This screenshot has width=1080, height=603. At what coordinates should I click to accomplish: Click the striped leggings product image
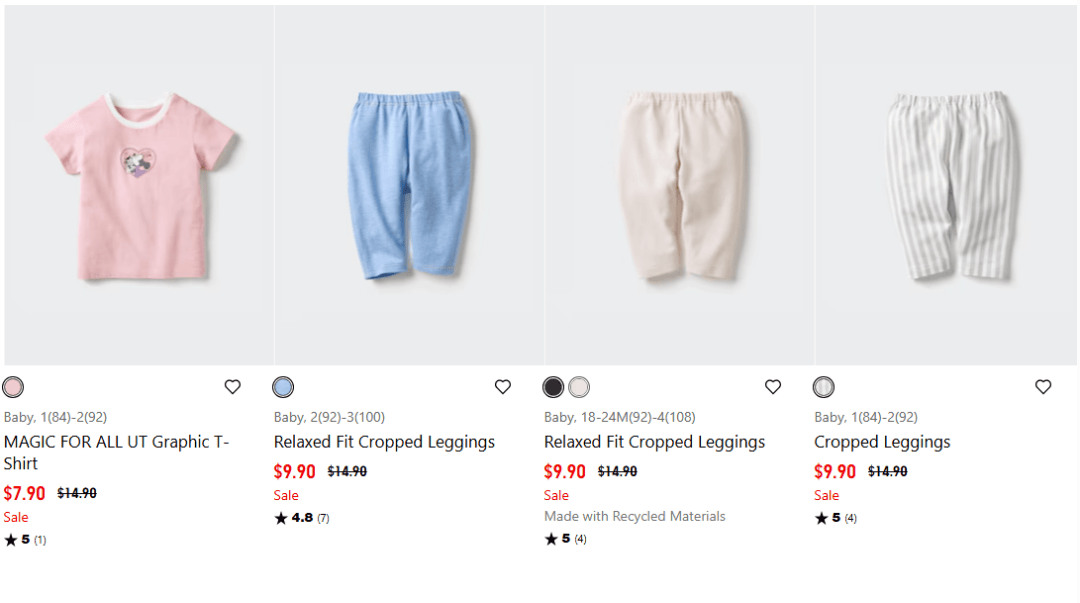(948, 185)
